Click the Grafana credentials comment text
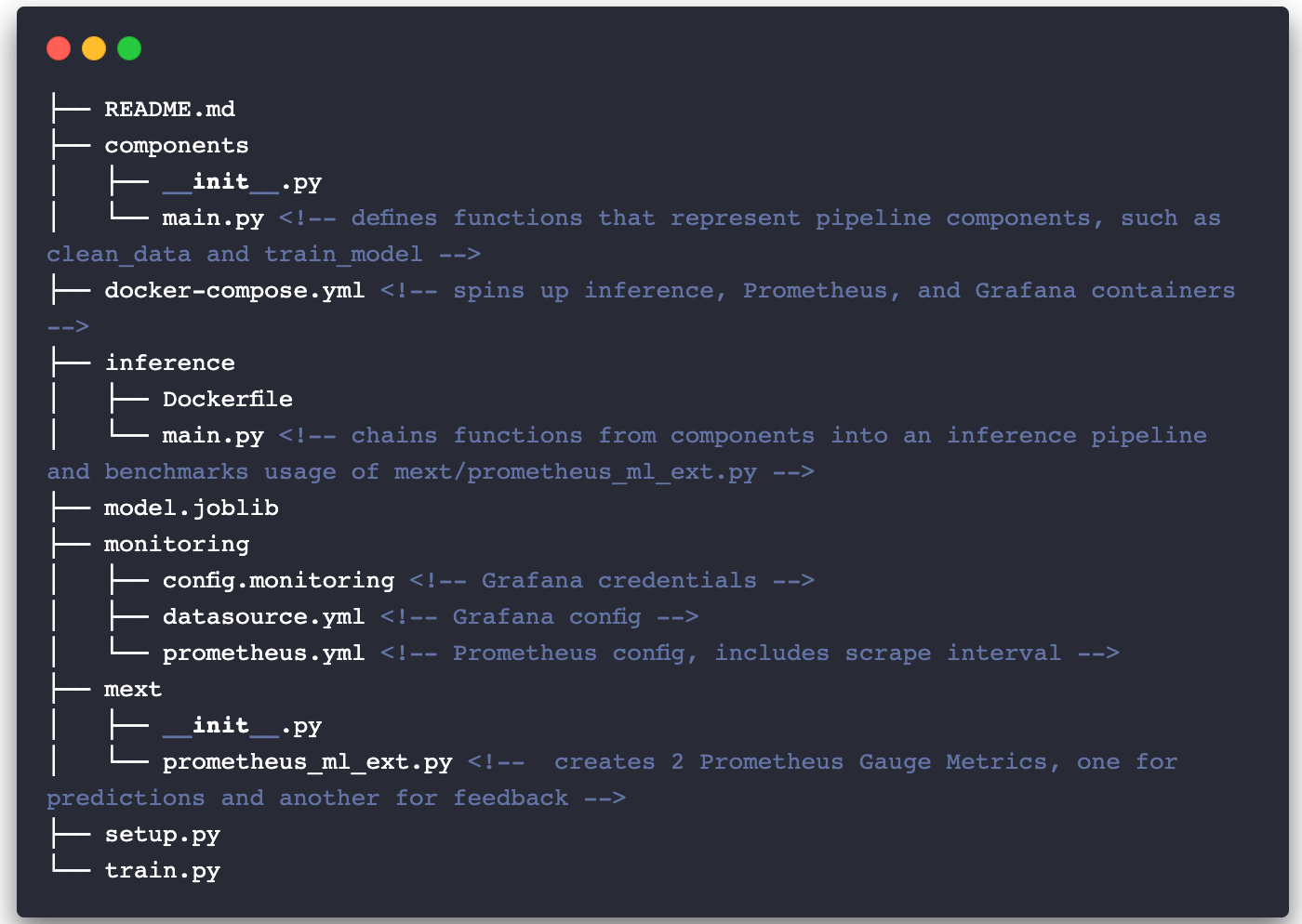 point(619,581)
